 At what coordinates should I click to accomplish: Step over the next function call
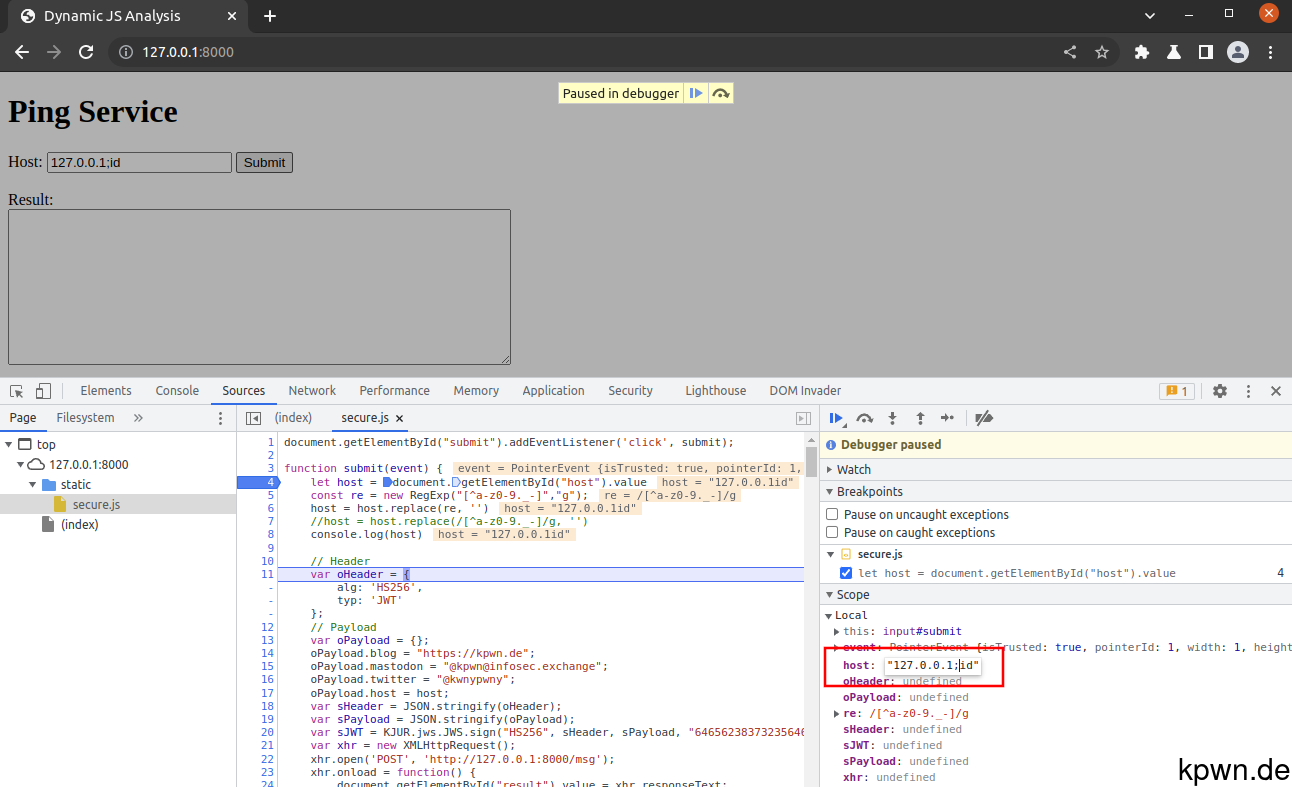[864, 418]
